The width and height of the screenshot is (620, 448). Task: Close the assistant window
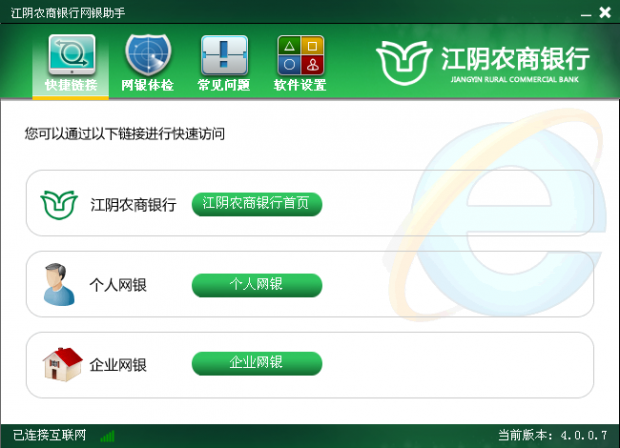[605, 13]
